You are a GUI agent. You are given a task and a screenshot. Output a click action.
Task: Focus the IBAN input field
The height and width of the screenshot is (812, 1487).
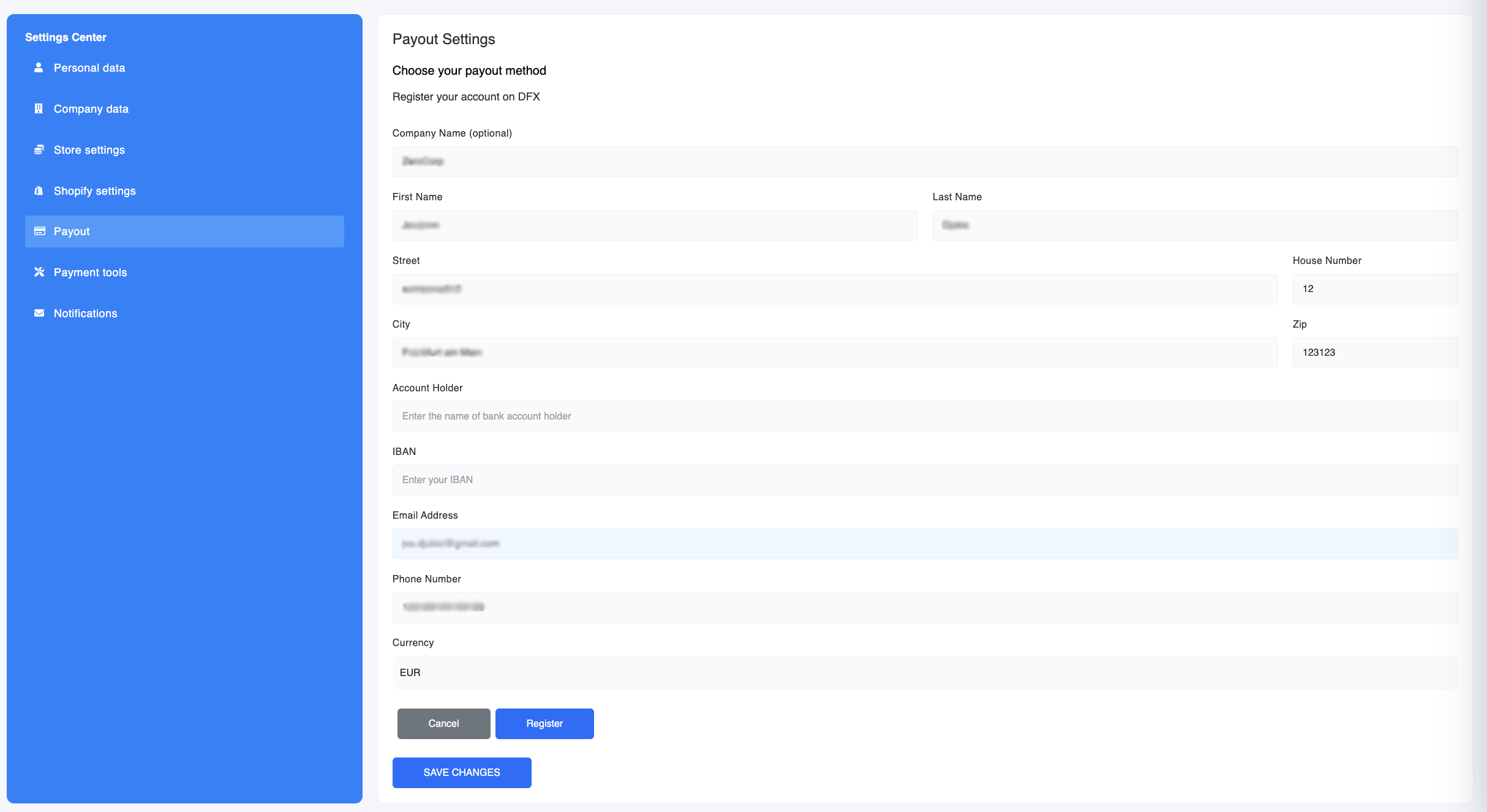tap(924, 480)
